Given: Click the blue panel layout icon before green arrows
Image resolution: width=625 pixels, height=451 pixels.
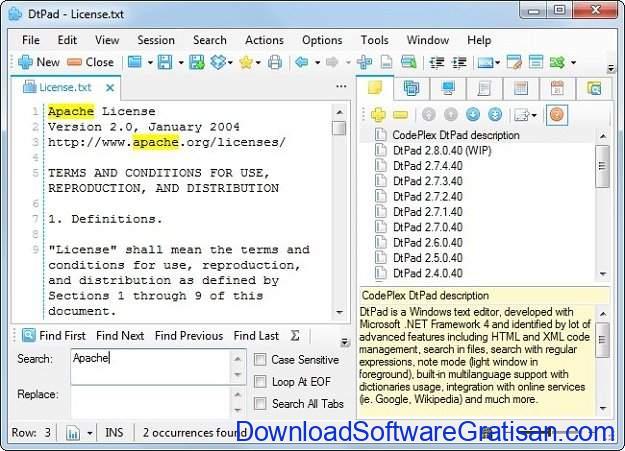Looking at the screenshot, I should (535, 62).
